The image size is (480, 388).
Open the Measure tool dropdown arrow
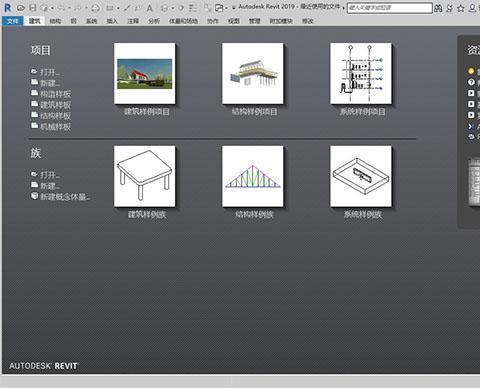[118, 8]
